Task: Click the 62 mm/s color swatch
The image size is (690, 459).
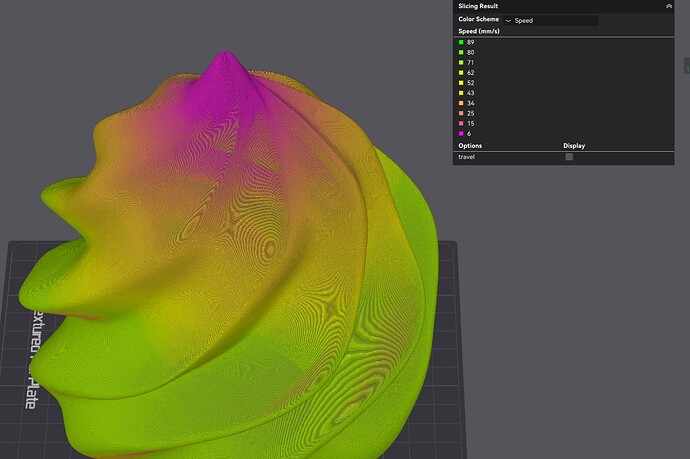Action: (461, 73)
